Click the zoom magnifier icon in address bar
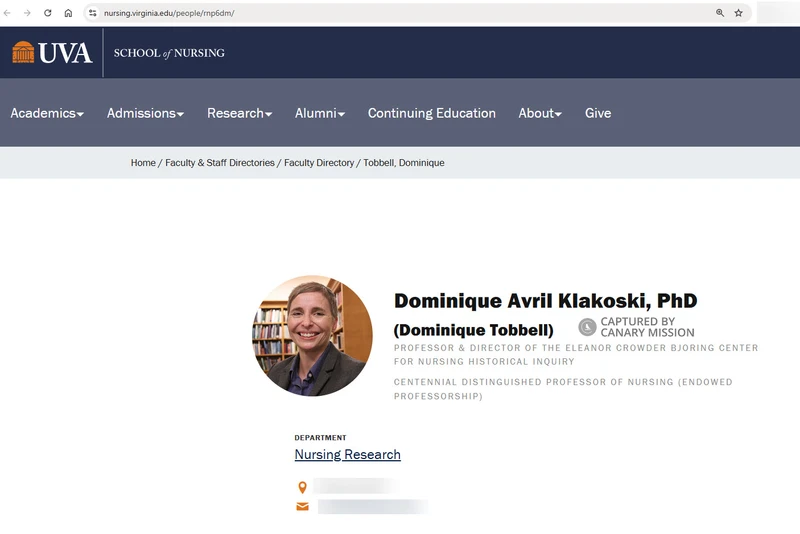 (720, 13)
